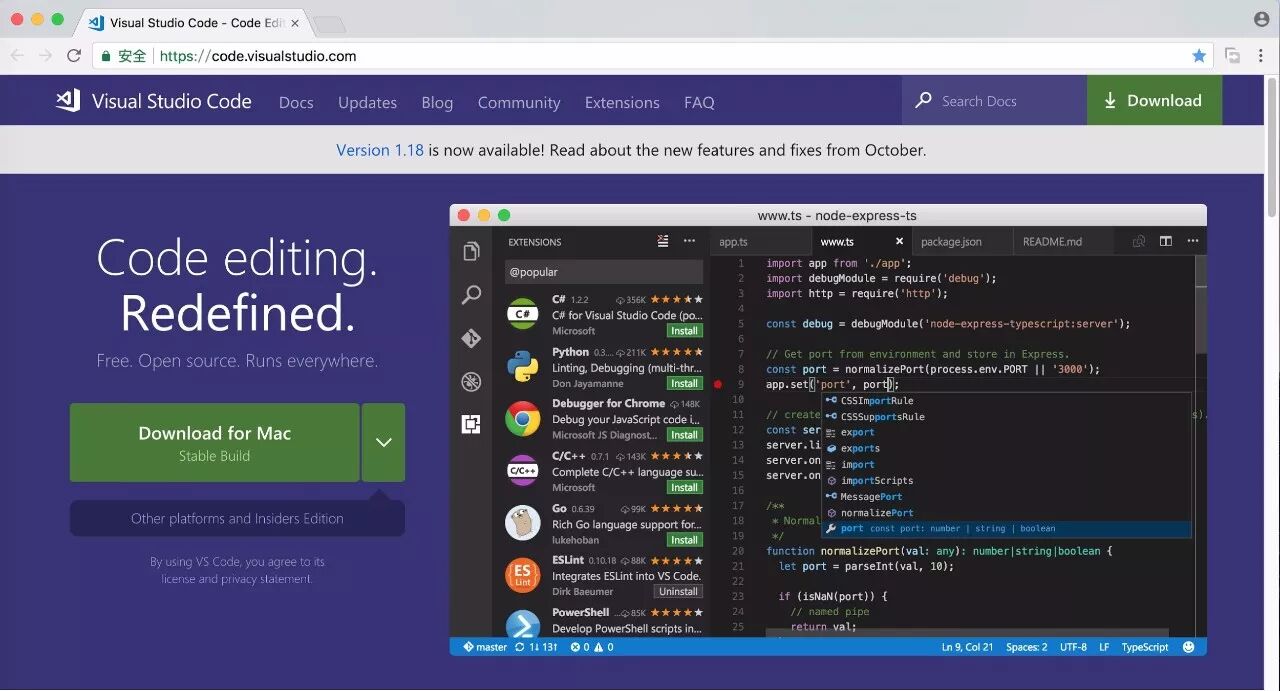Click the Search Docs input field

pyautogui.click(x=994, y=100)
